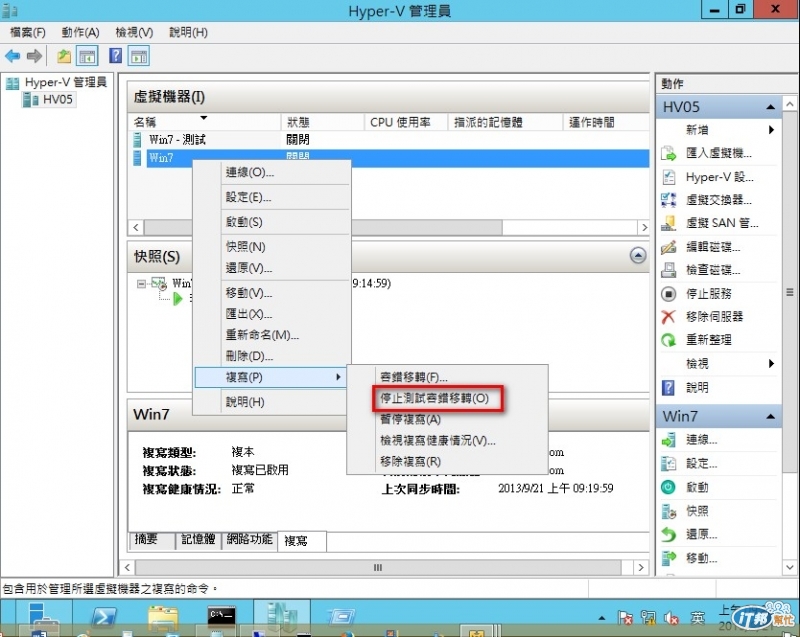Click 停止服務 stop icon
The height and width of the screenshot is (637, 800).
[668, 294]
